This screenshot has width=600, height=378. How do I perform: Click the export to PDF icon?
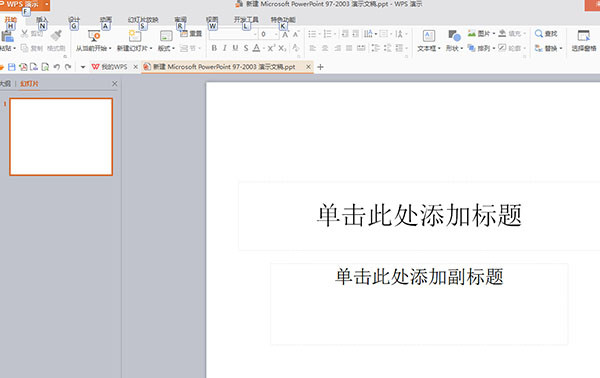click(23, 67)
